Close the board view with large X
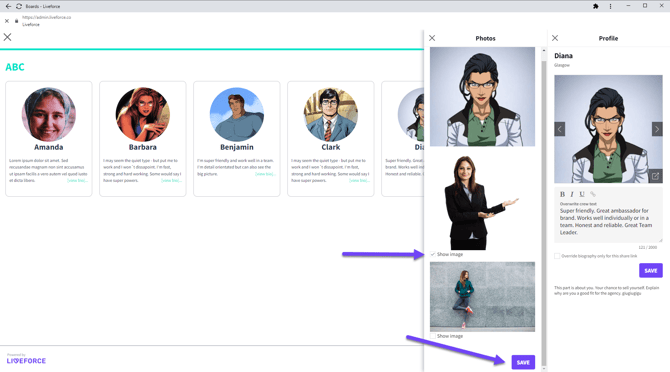670x372 pixels. pyautogui.click(x=7, y=37)
